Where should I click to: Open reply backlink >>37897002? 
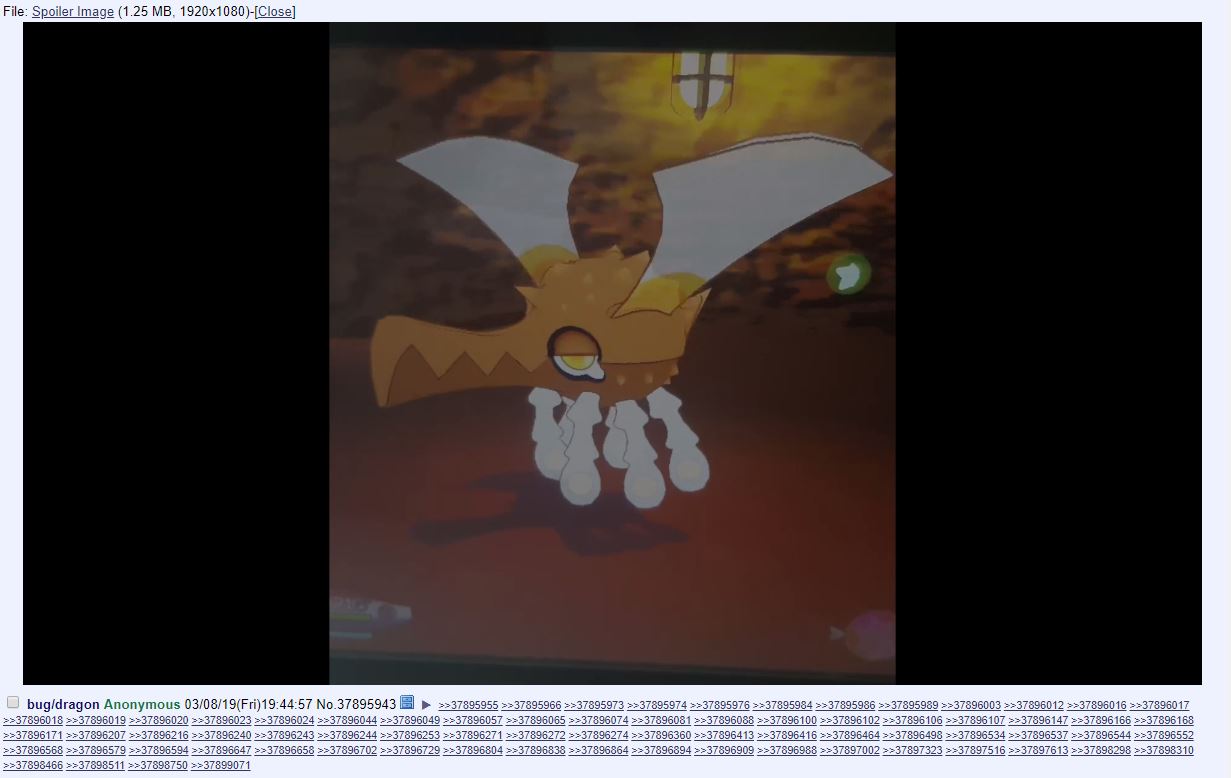point(850,751)
